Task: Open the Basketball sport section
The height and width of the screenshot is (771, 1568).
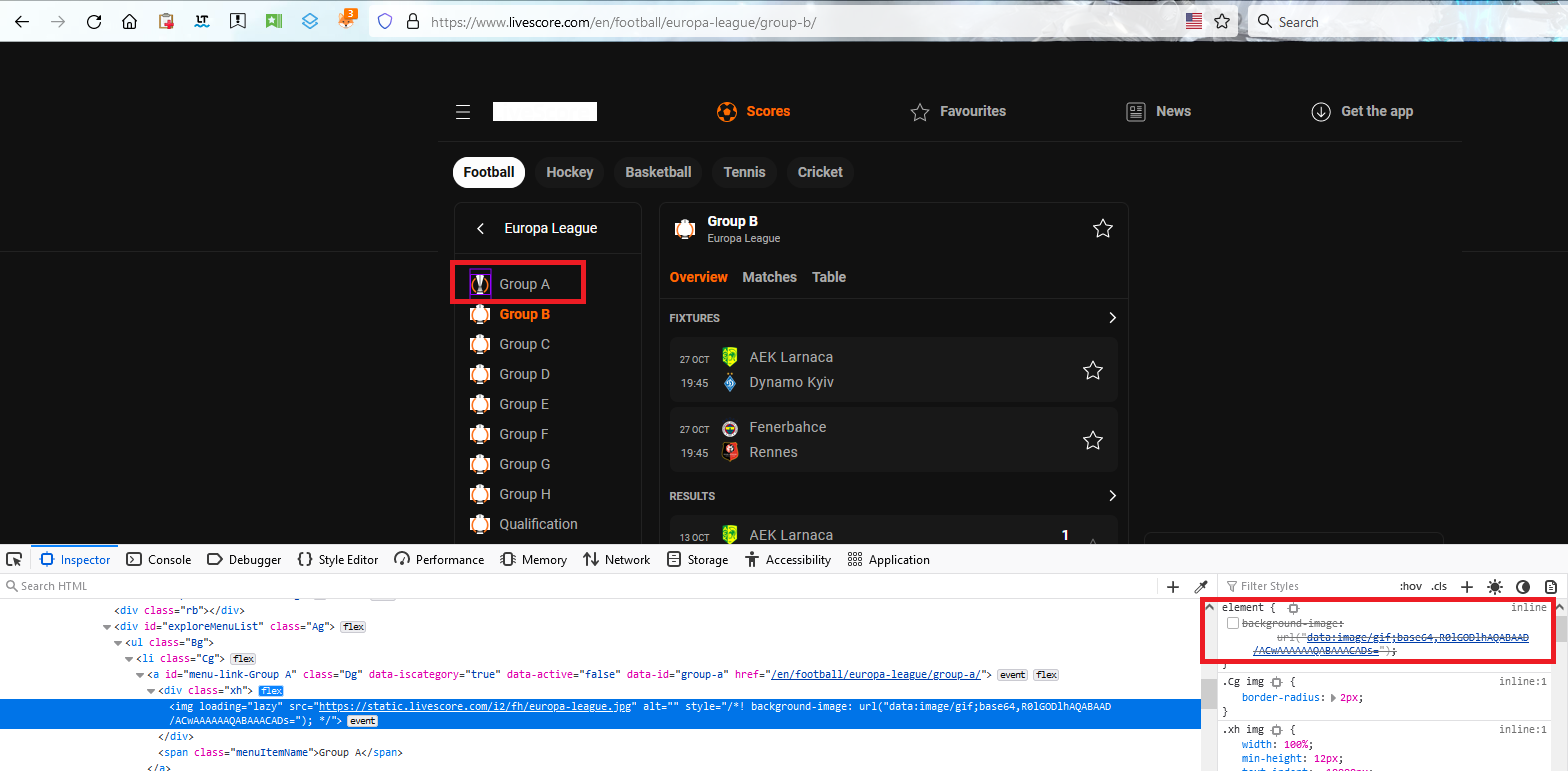Action: [x=658, y=172]
